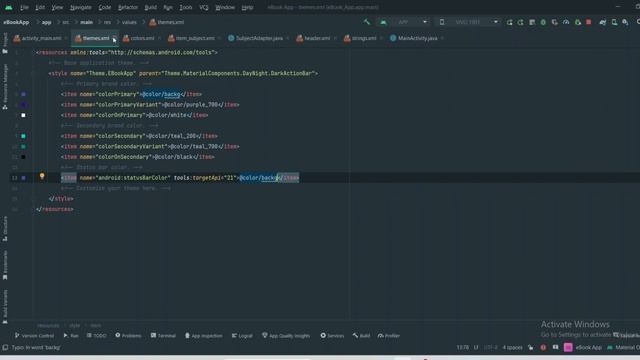640x360 pixels.
Task: Click the themes.xml breadcrumb
Action: click(x=167, y=22)
